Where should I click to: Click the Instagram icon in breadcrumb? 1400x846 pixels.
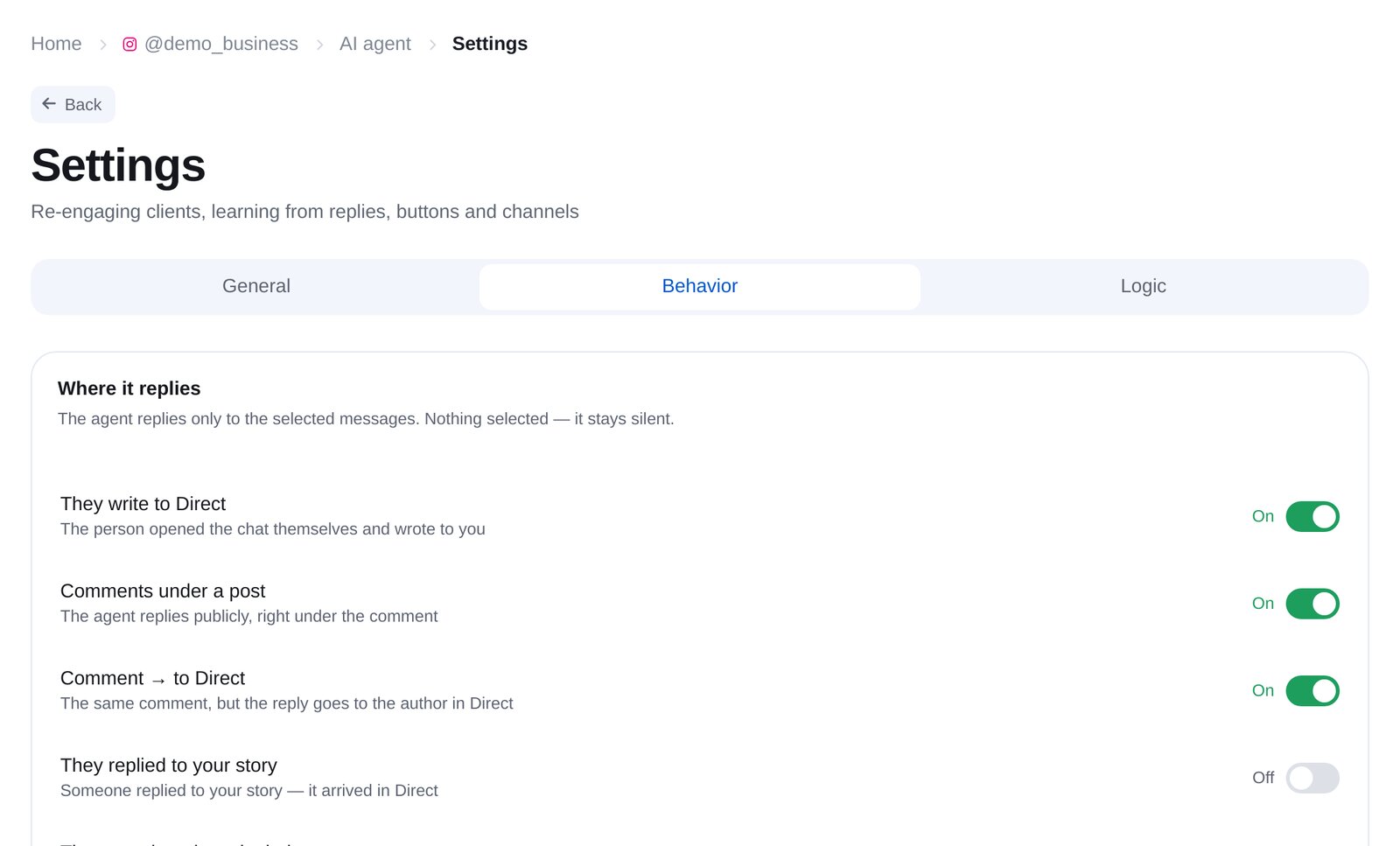click(x=129, y=45)
